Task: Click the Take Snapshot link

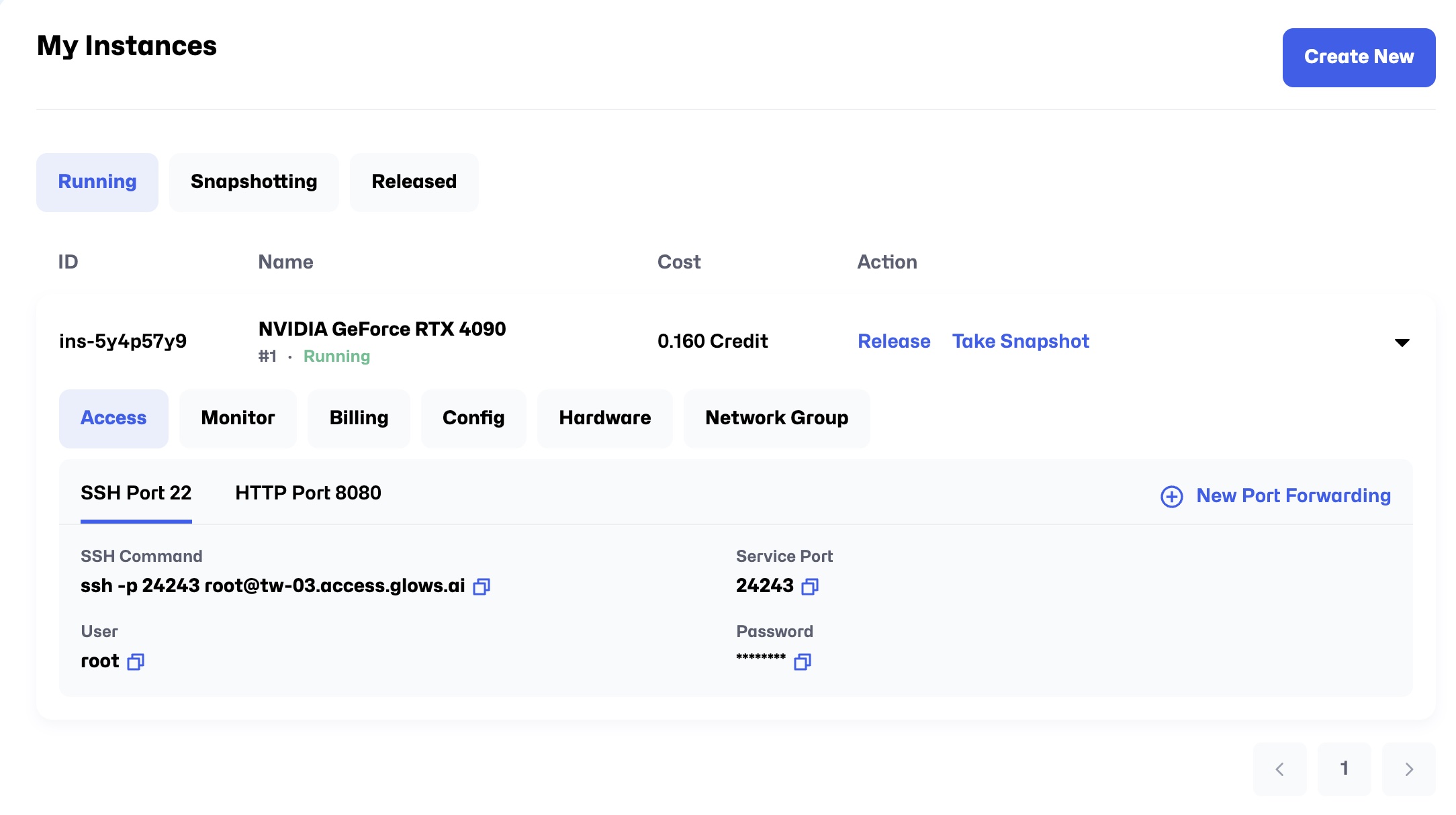Action: point(1020,342)
